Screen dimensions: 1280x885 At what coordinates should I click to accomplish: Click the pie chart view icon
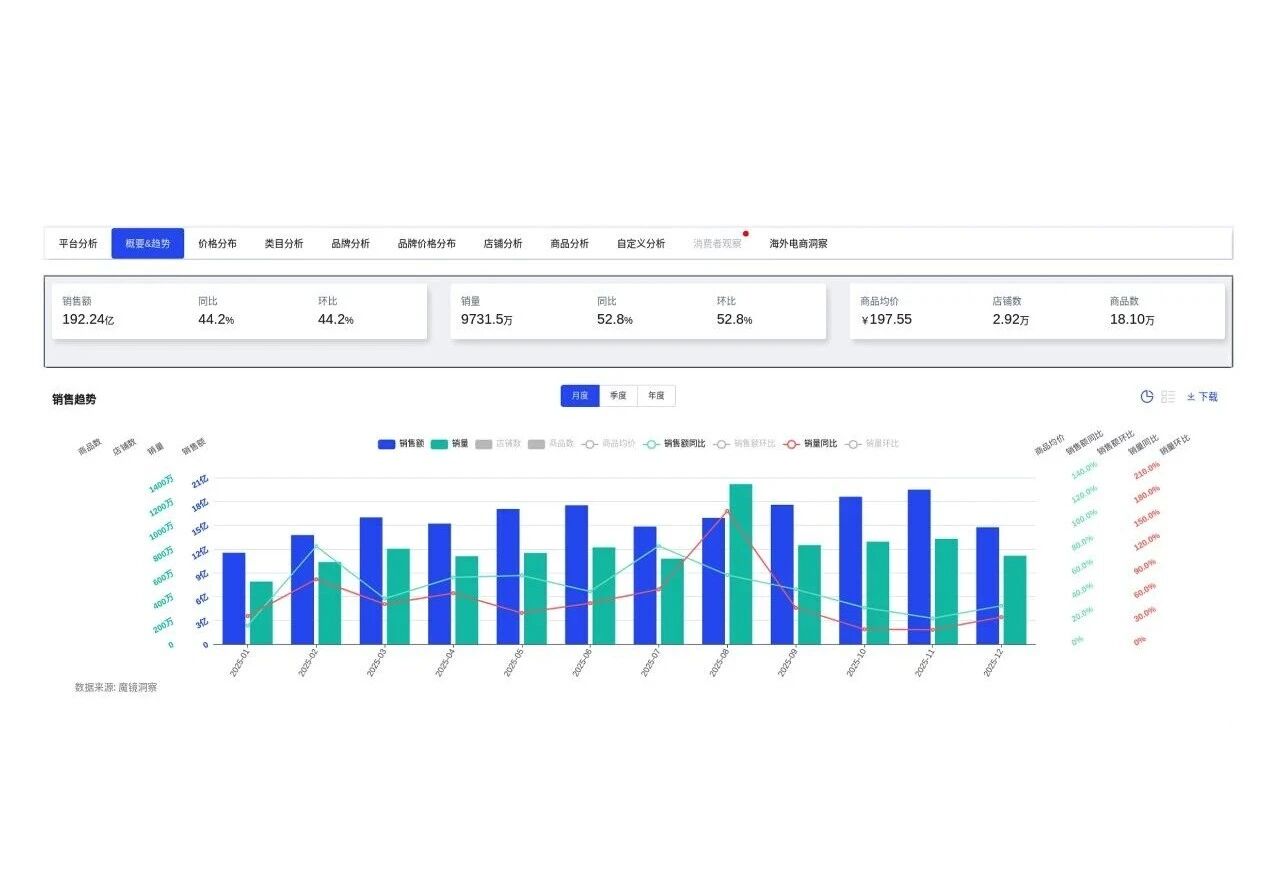point(1147,397)
